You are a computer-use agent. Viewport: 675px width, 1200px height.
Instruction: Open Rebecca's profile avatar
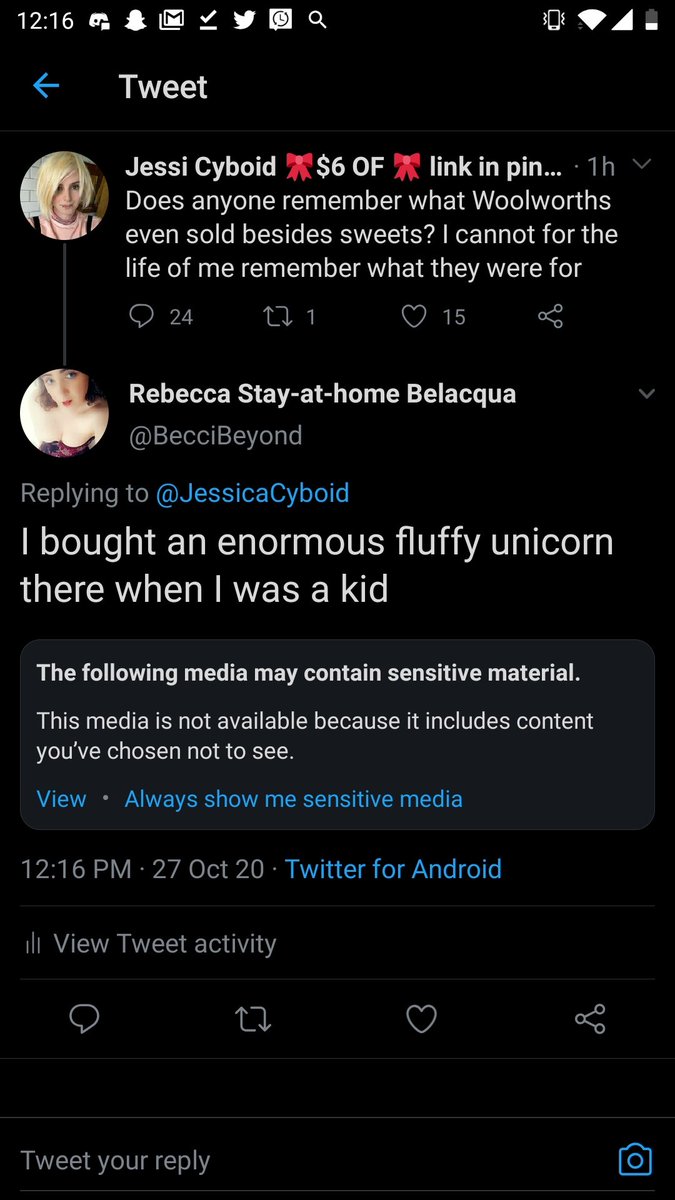point(64,413)
